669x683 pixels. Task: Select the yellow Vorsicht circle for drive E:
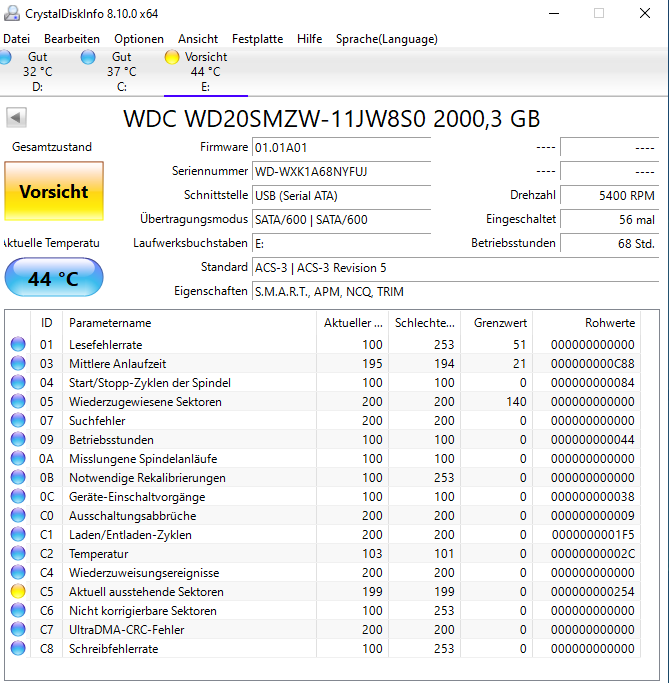[172, 57]
